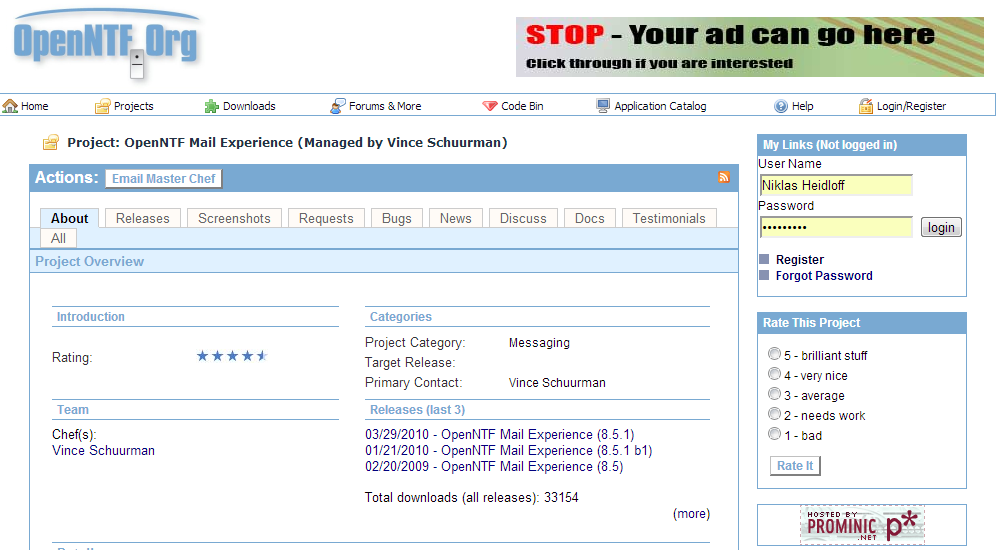Switch to the Docs tab

589,218
